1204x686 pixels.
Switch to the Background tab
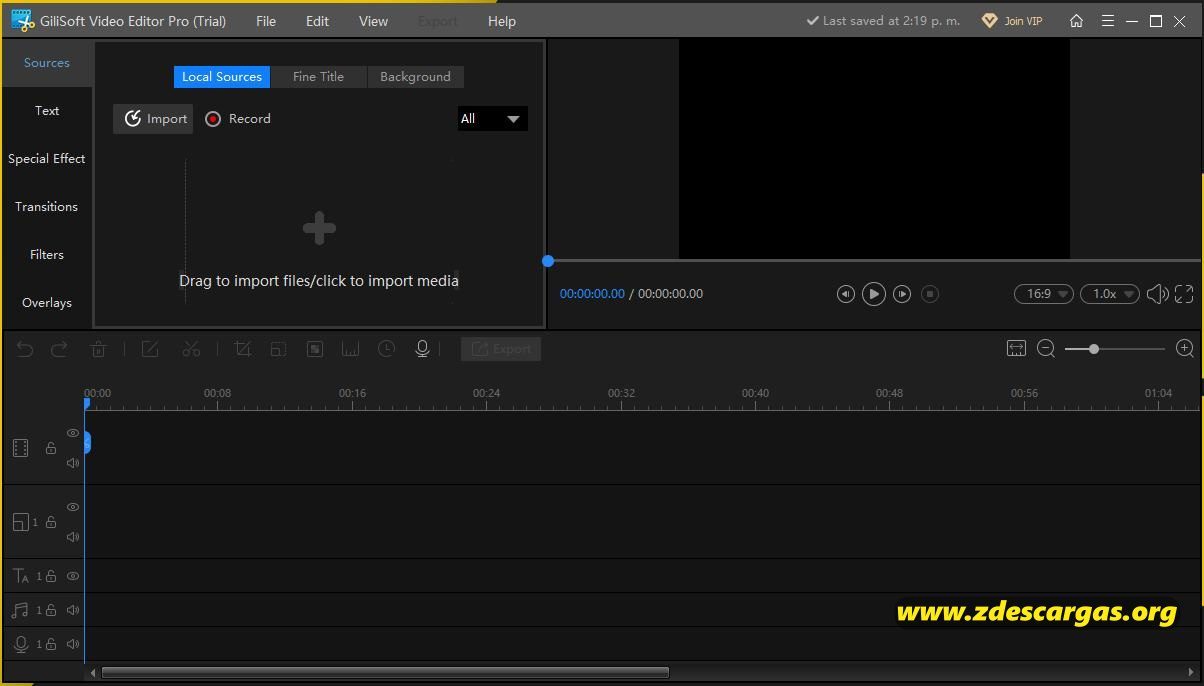click(415, 77)
